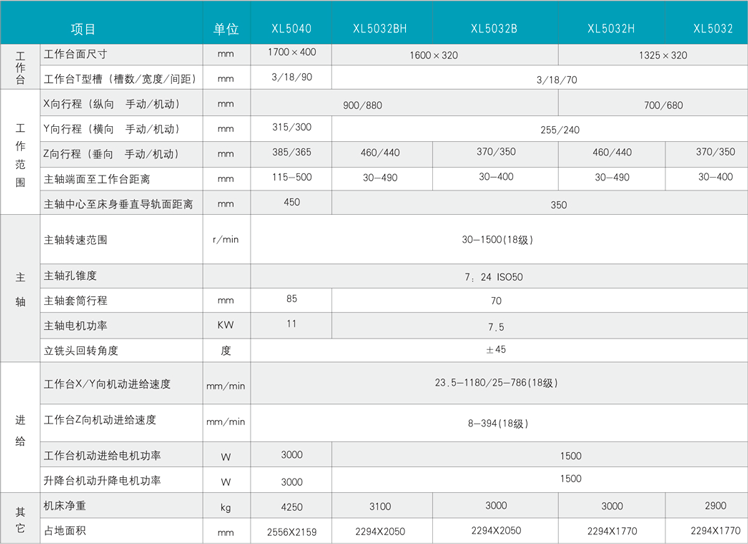Select the 机床净重 row label

pyautogui.click(x=66, y=505)
